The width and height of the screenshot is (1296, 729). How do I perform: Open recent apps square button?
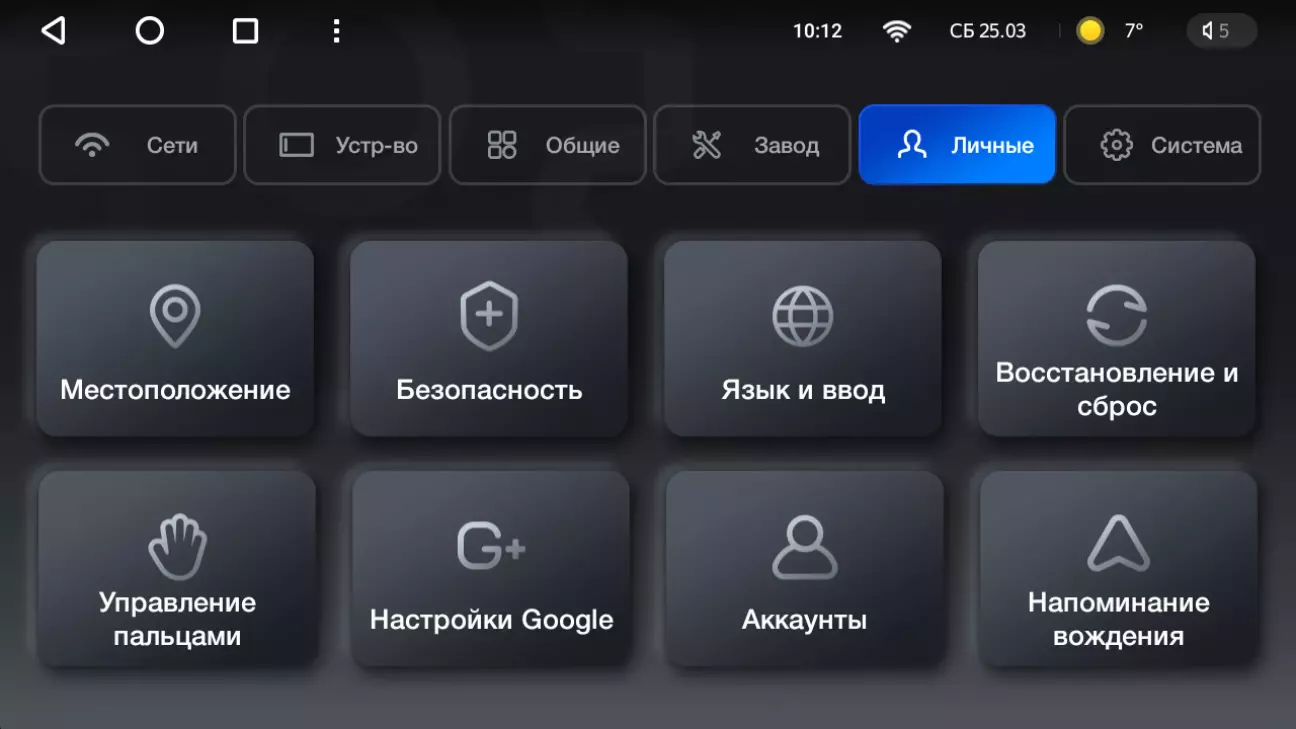click(x=245, y=31)
